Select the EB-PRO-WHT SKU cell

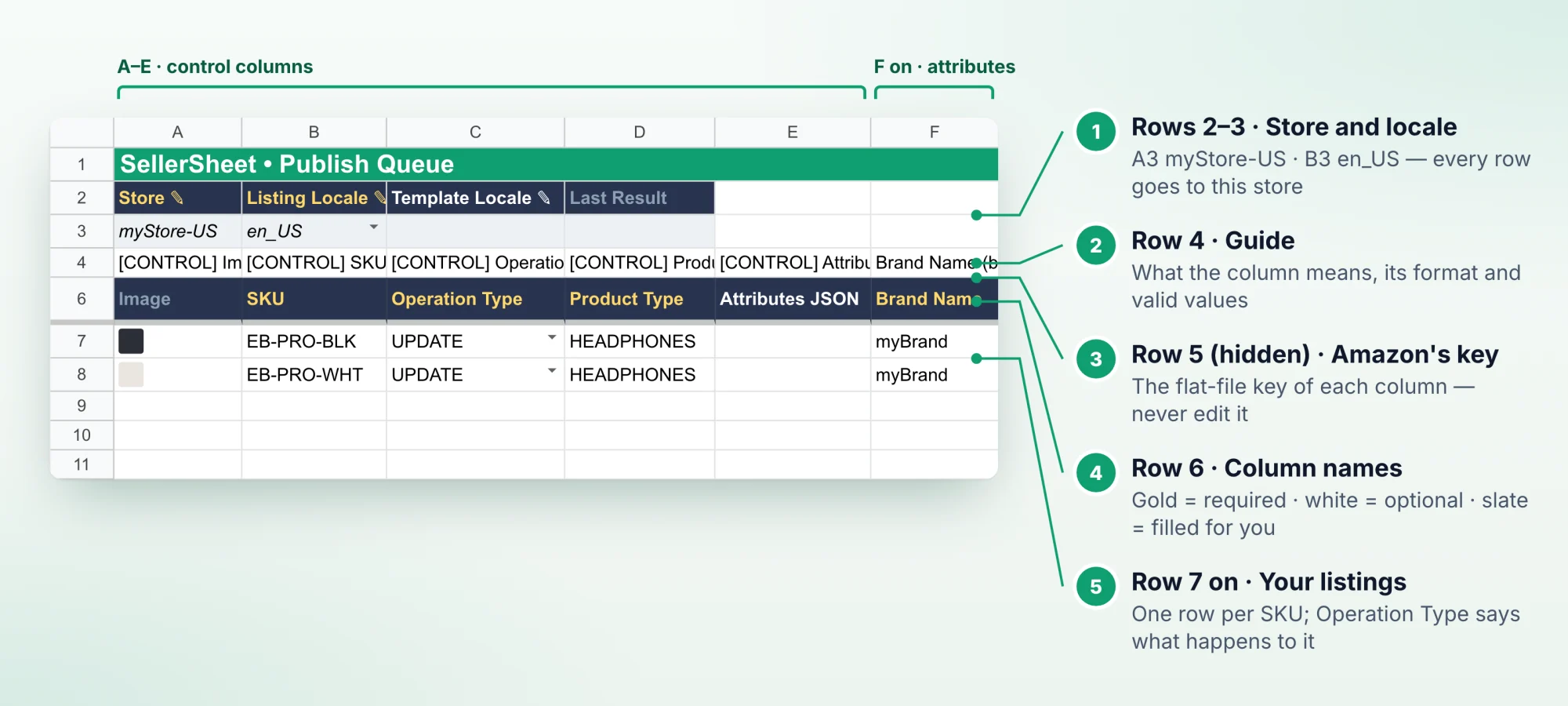click(314, 374)
